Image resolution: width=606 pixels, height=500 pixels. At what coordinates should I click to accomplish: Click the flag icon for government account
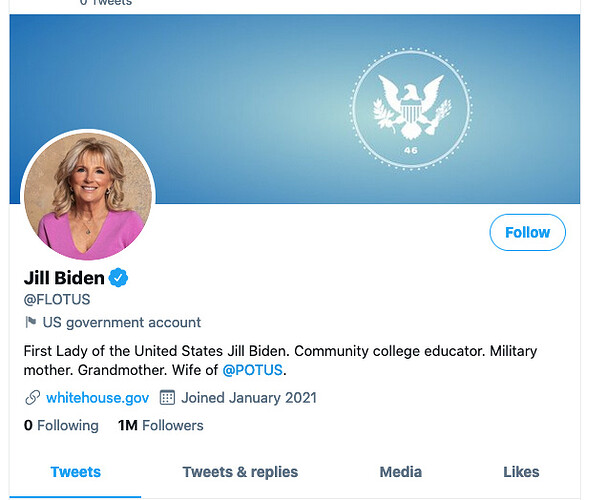coord(30,322)
